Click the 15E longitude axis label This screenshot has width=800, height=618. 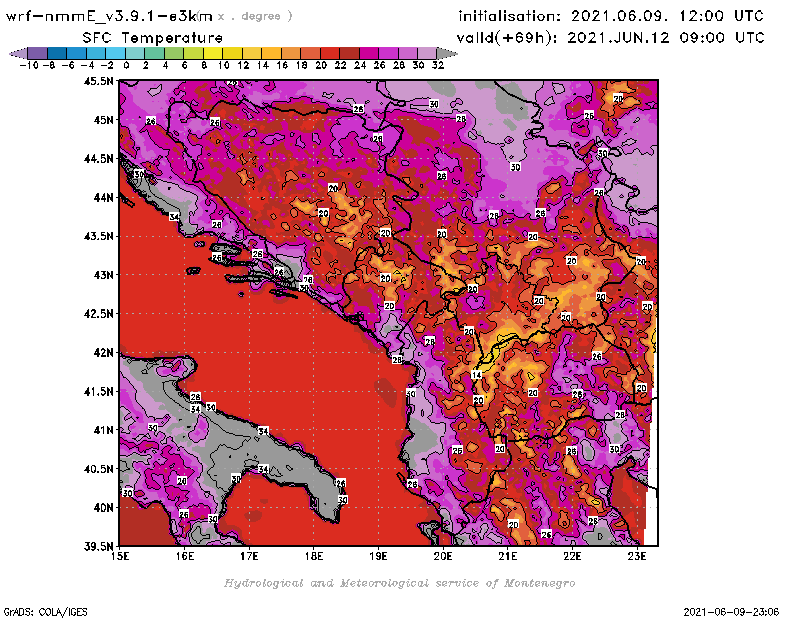coord(121,557)
